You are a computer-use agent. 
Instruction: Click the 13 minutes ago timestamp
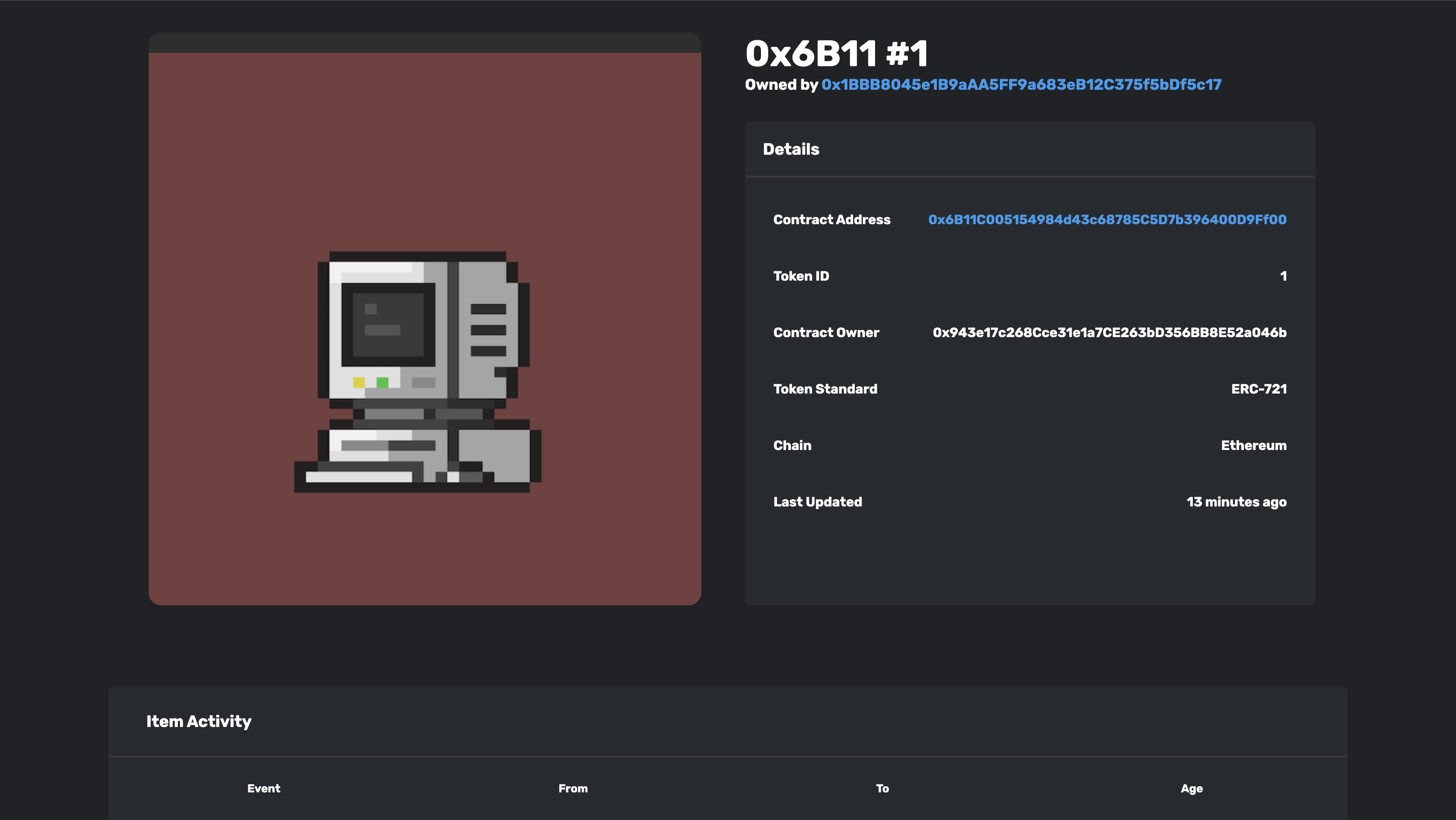click(1236, 502)
